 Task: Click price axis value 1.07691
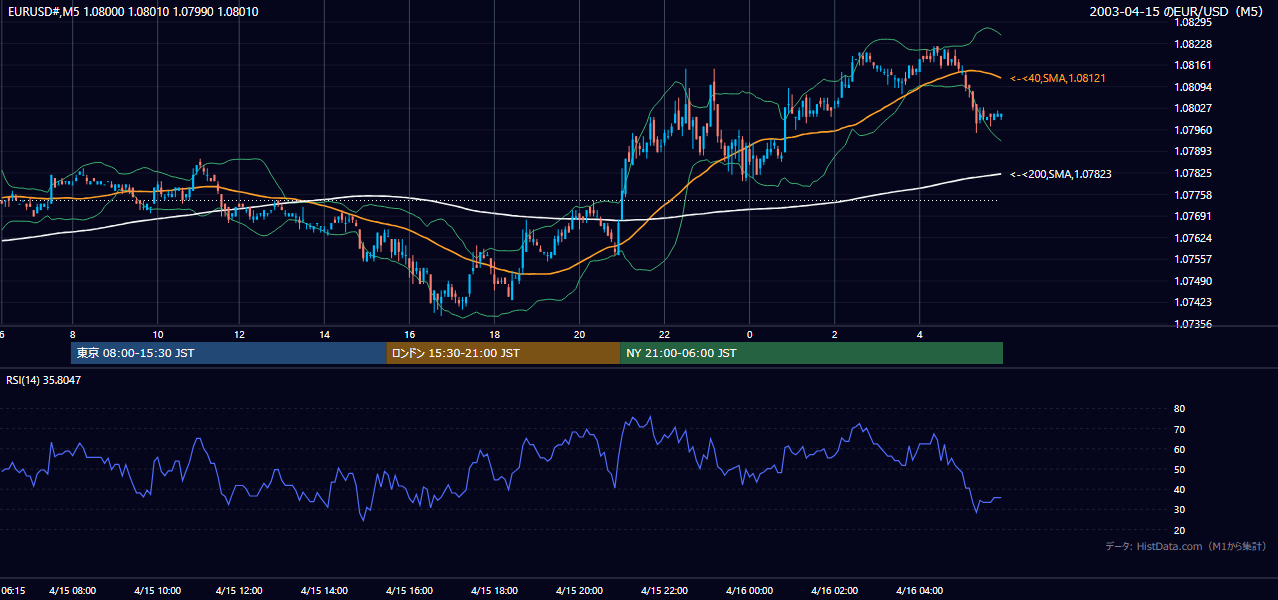(x=1193, y=216)
